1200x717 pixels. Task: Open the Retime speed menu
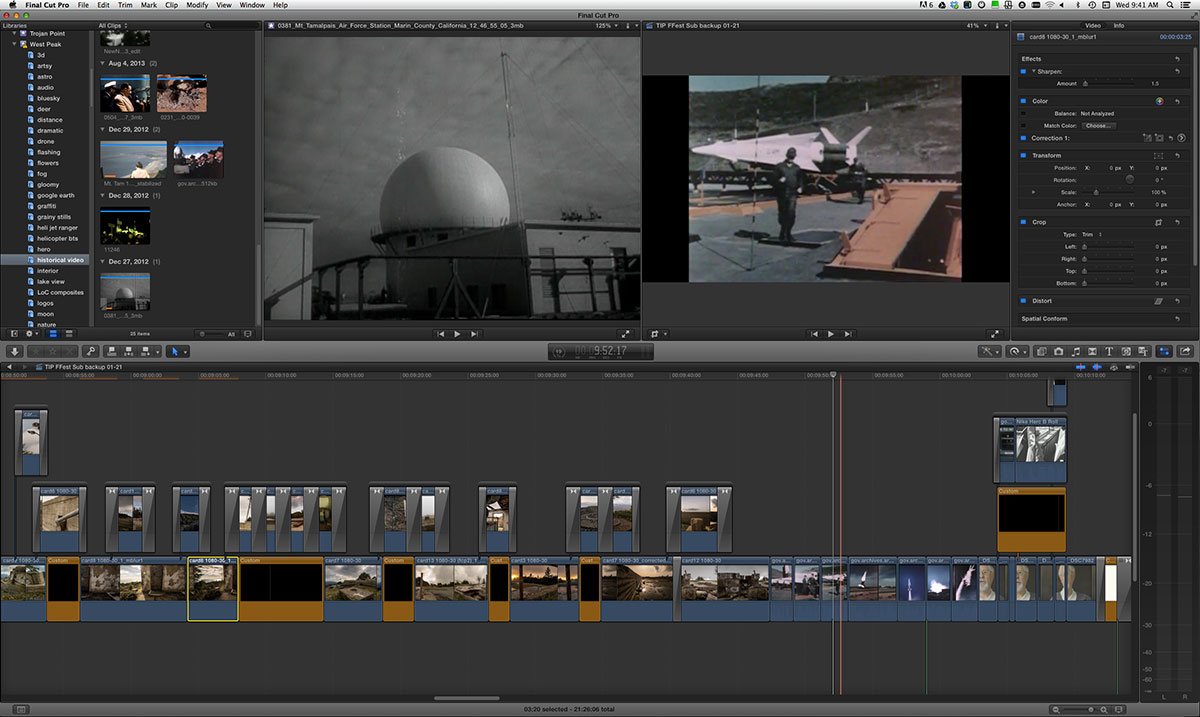pos(1018,351)
